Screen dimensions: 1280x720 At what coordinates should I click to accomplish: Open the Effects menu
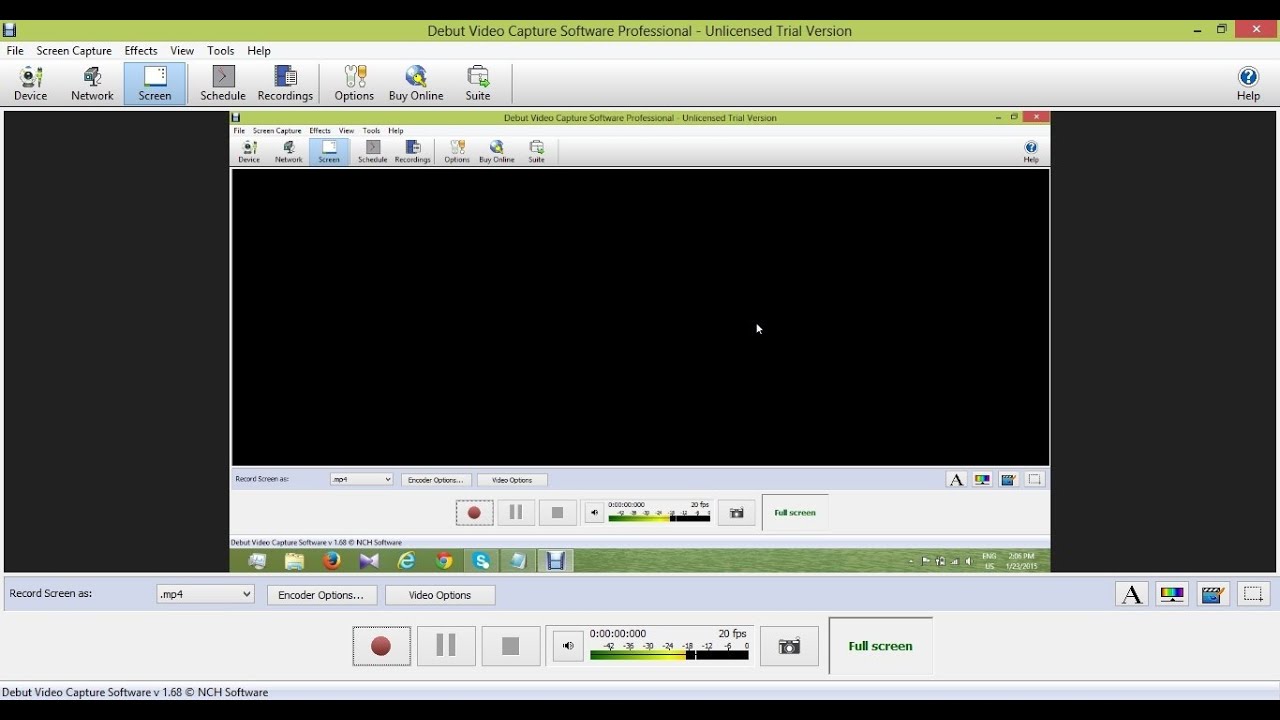tap(141, 51)
